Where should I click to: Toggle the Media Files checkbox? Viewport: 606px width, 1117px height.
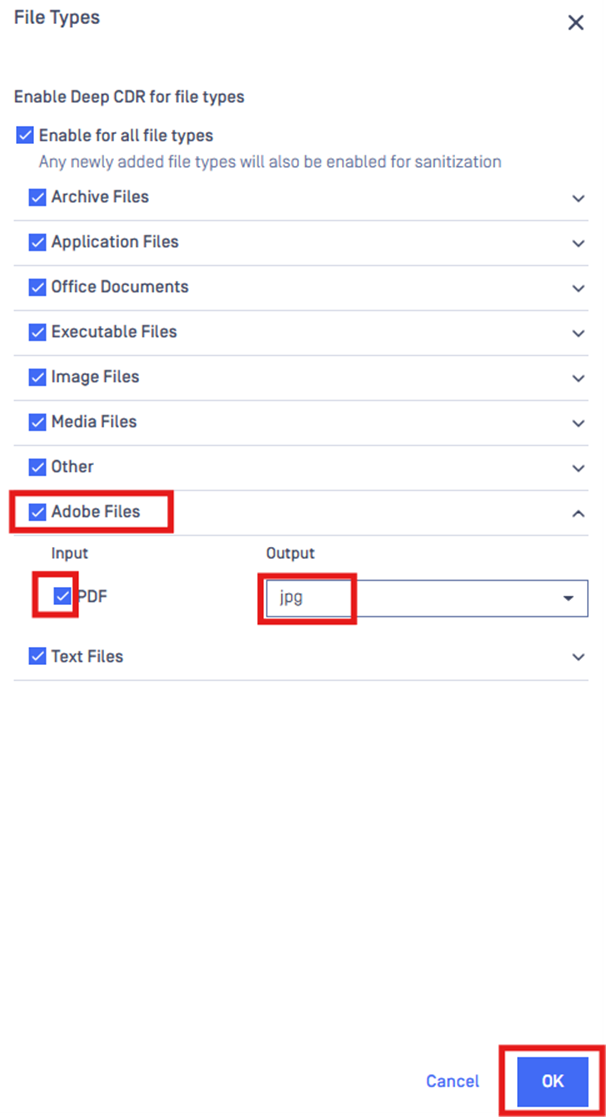[37, 422]
